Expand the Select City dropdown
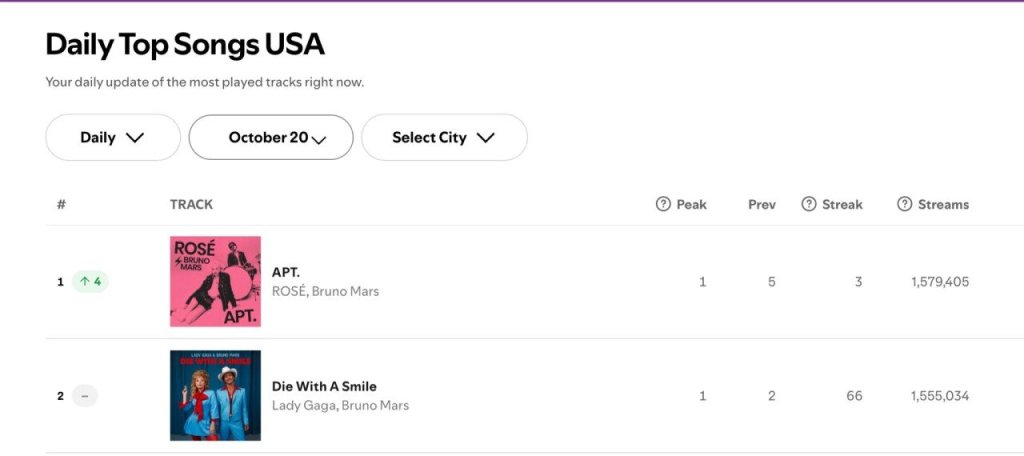 (444, 138)
